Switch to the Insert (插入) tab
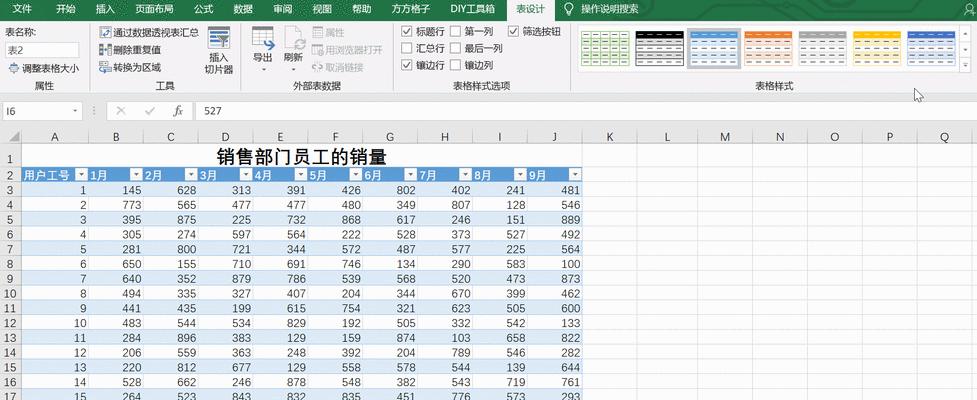This screenshot has height=400, width=977. pyautogui.click(x=105, y=9)
